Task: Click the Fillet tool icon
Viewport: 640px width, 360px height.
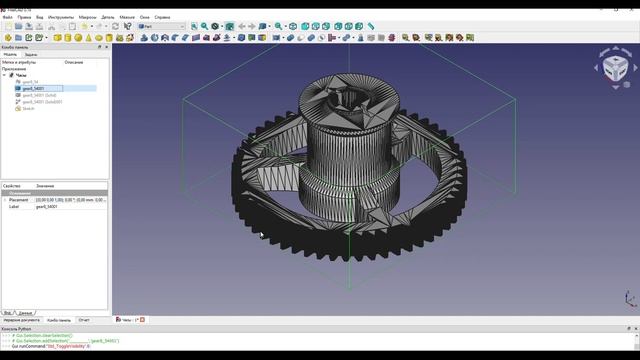Action: tap(175, 38)
